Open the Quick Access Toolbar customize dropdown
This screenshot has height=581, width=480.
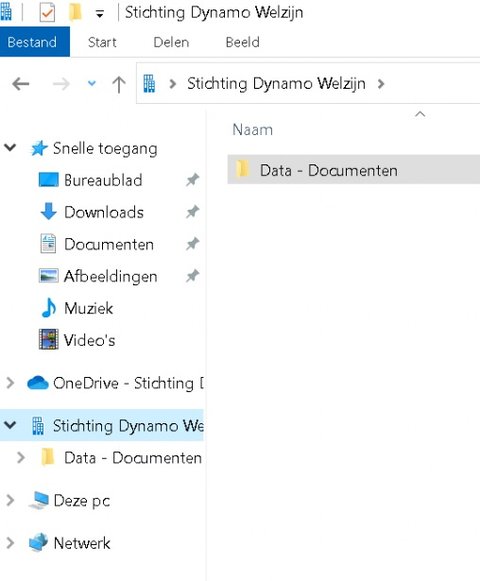pyautogui.click(x=99, y=14)
